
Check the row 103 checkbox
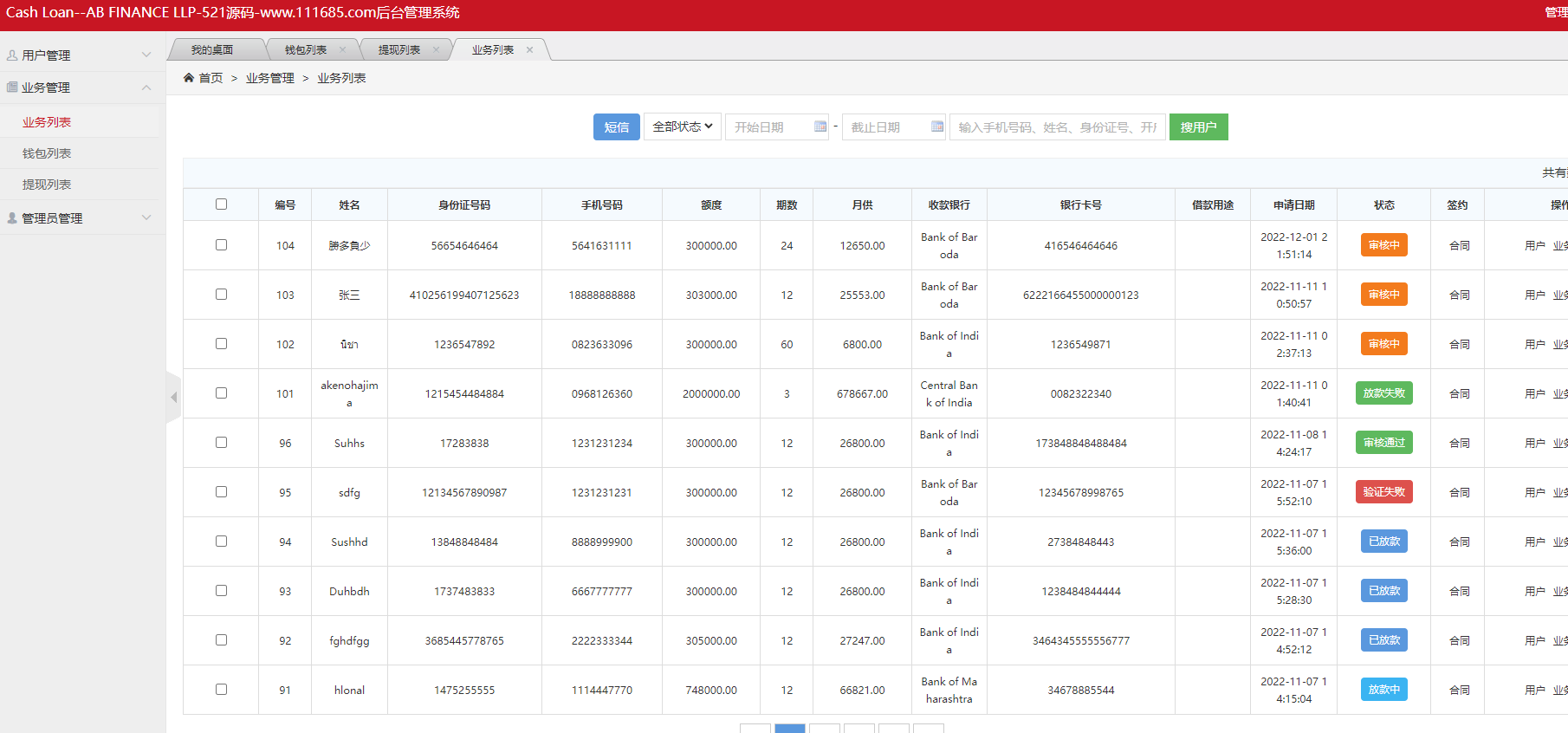click(x=222, y=295)
